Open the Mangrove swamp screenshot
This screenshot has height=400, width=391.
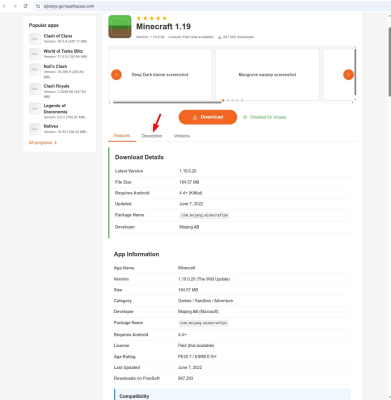click(267, 74)
